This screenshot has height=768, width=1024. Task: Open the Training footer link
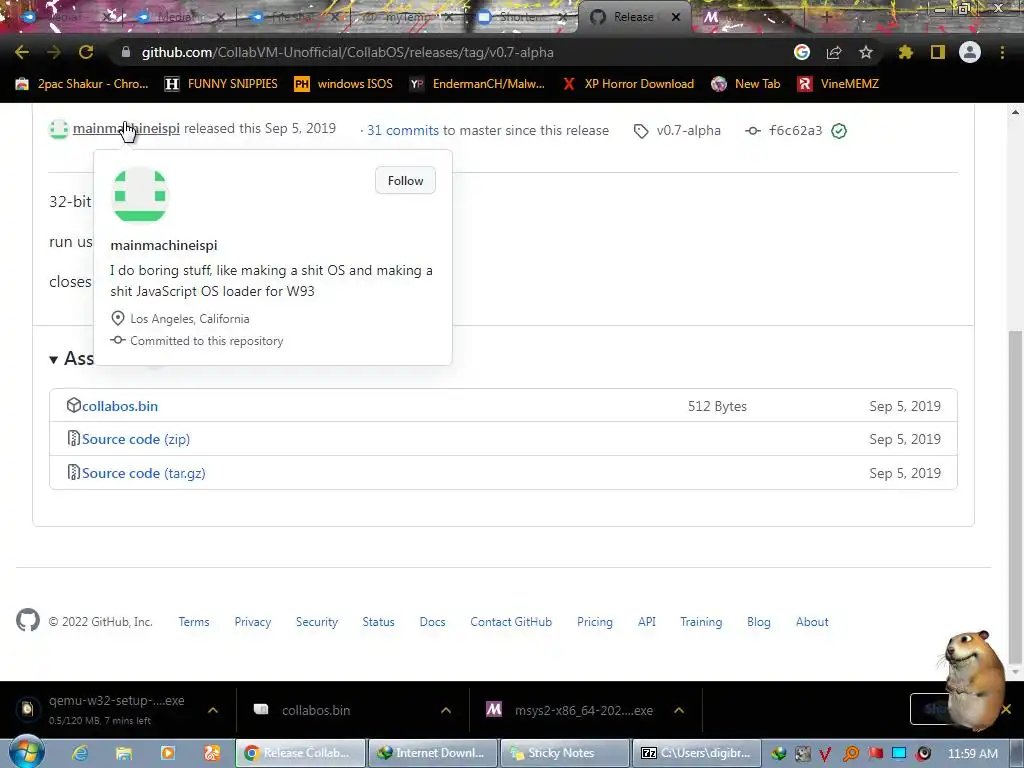click(701, 622)
